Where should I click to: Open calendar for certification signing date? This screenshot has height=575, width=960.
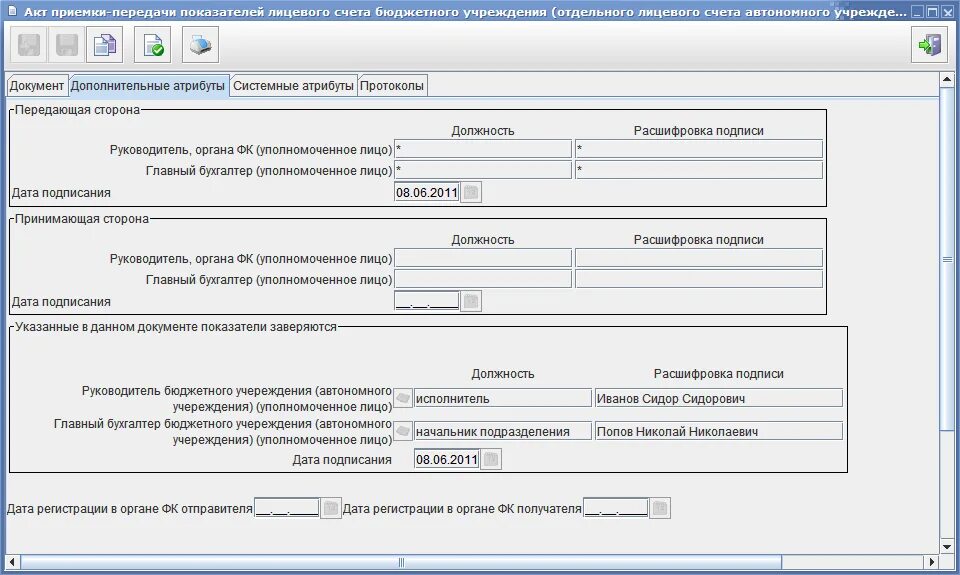[491, 459]
